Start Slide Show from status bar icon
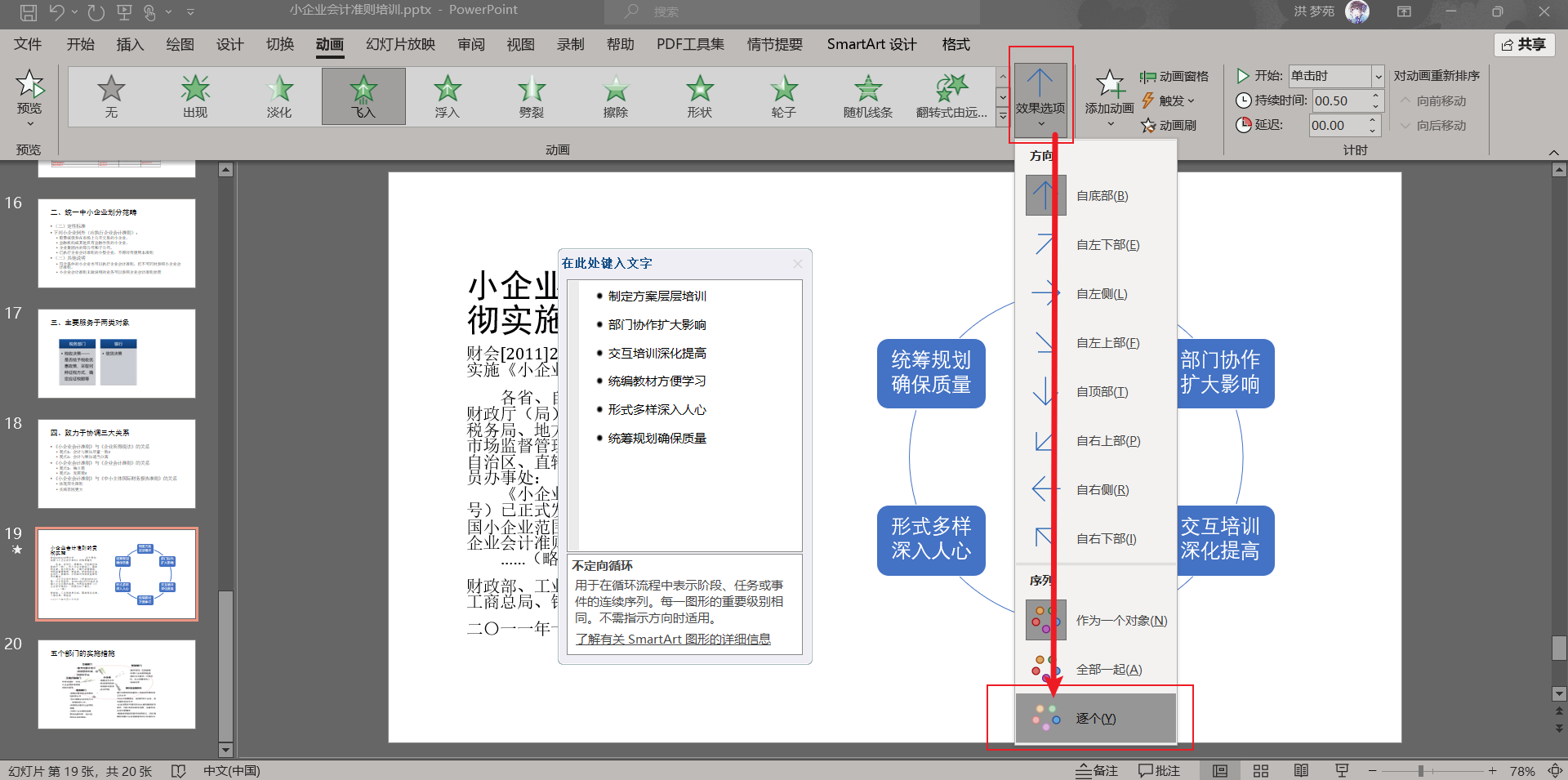The image size is (1568, 780). [x=1341, y=770]
